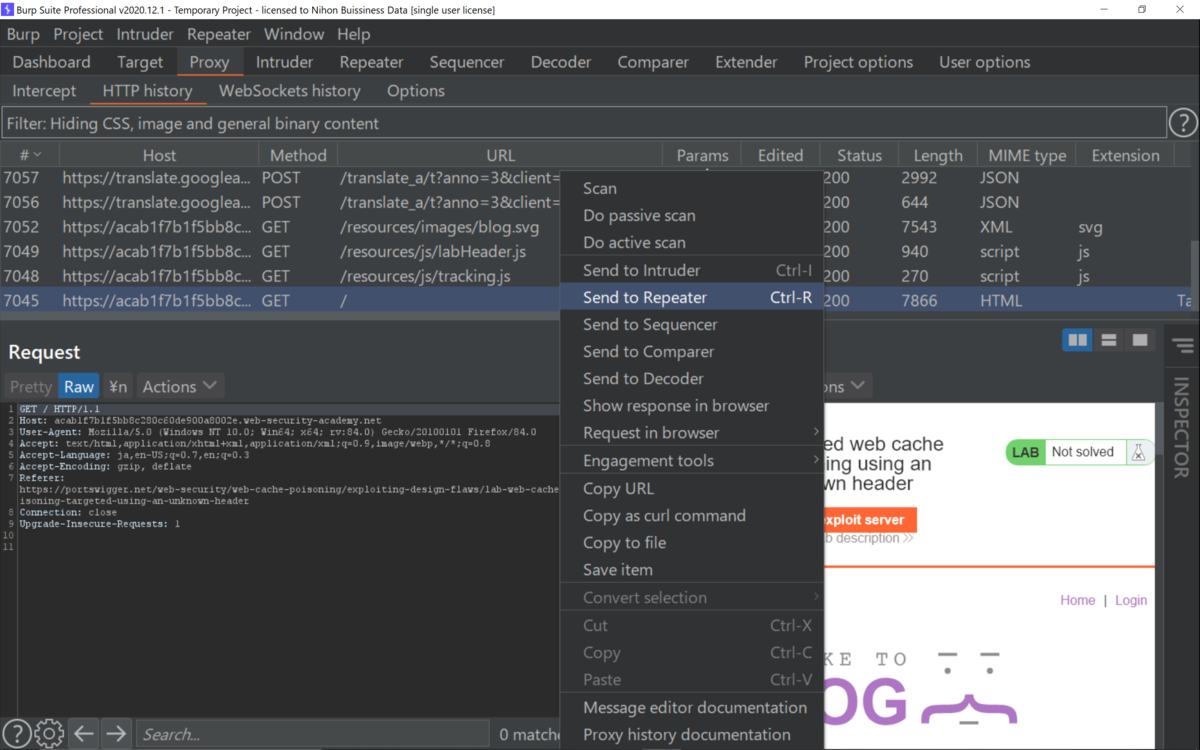The height and width of the screenshot is (750, 1200).
Task: Switch to the Dashboard tab
Action: point(51,62)
